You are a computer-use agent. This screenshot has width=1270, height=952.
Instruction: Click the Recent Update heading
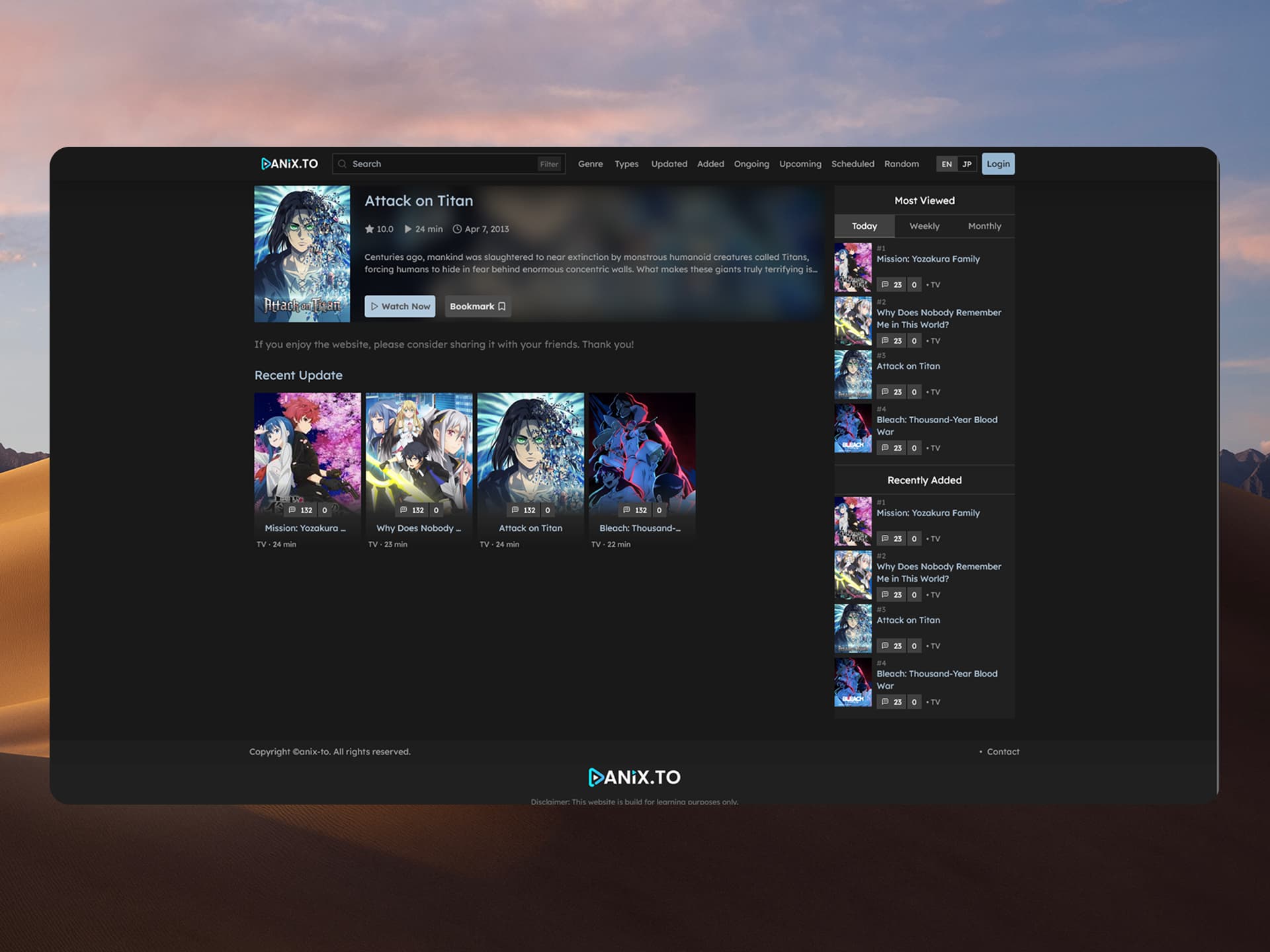[x=298, y=376]
